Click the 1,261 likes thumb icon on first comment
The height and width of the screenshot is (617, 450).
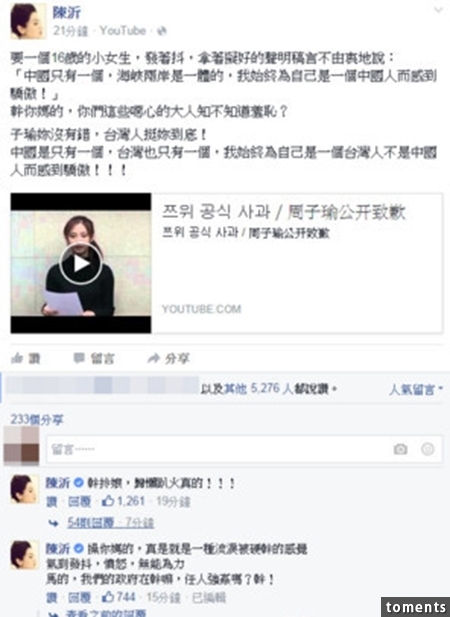click(x=108, y=501)
